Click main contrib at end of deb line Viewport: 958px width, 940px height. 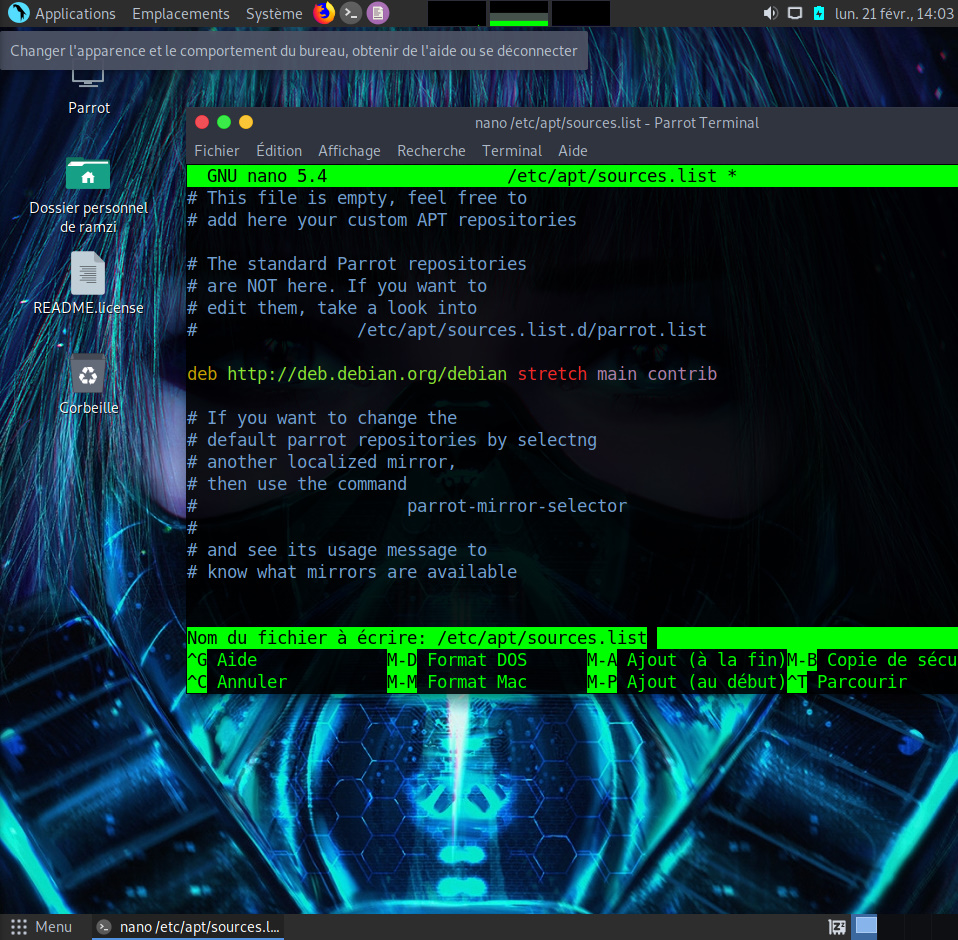657,374
